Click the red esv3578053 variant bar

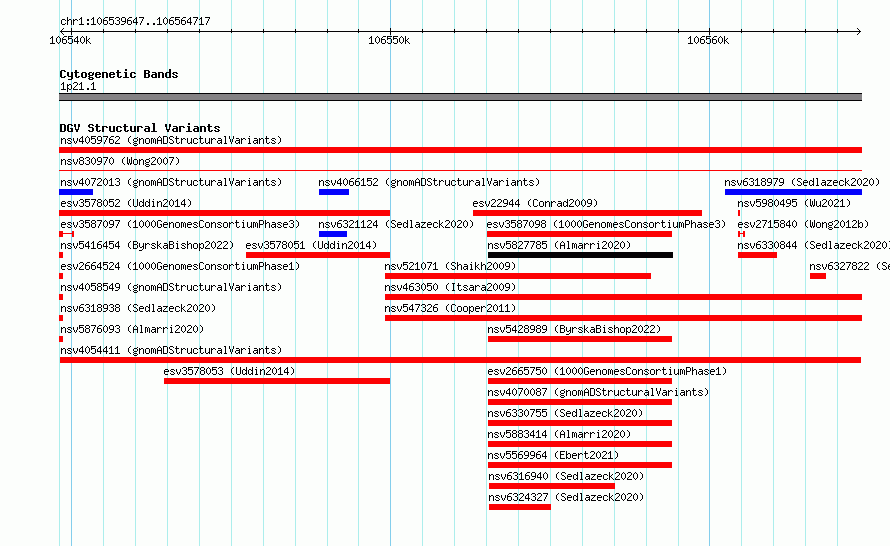point(277,381)
